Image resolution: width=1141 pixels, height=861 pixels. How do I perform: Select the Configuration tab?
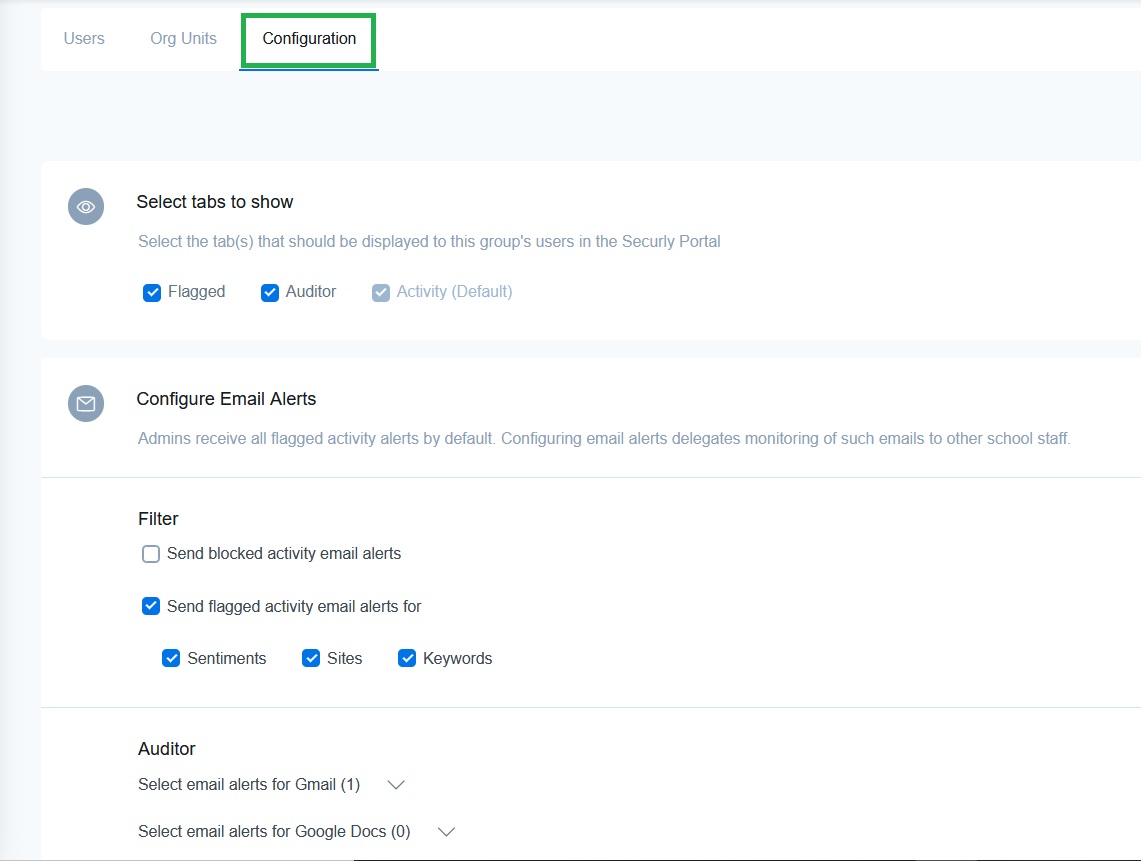(x=309, y=39)
